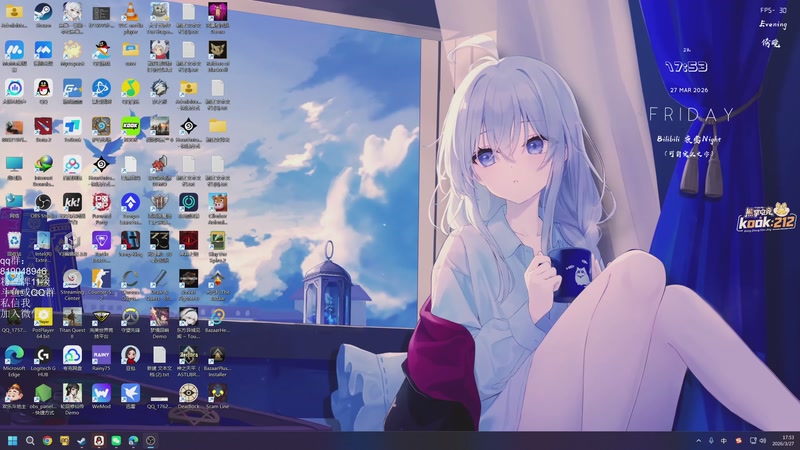Switch to OBS Studio in the taskbar
This screenshot has height=450, width=800.
(x=151, y=441)
